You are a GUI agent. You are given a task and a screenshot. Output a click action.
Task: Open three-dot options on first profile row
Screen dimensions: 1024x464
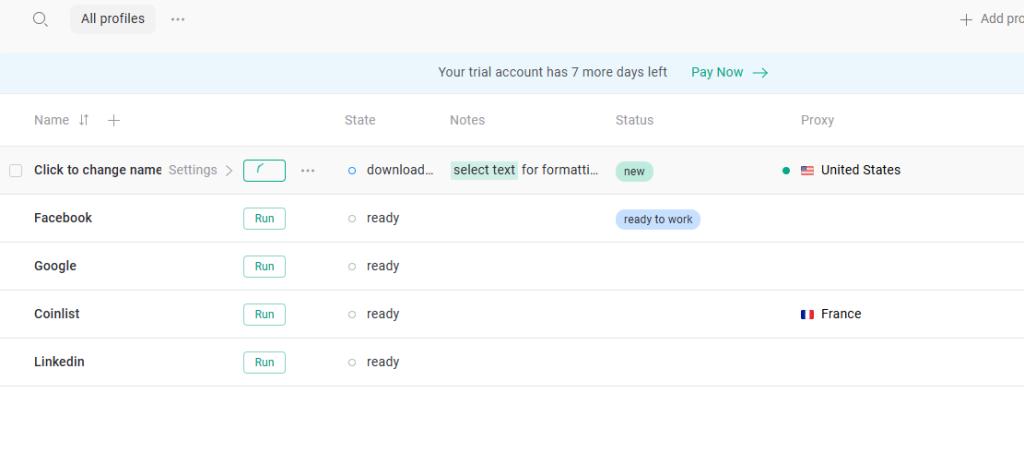click(x=308, y=171)
